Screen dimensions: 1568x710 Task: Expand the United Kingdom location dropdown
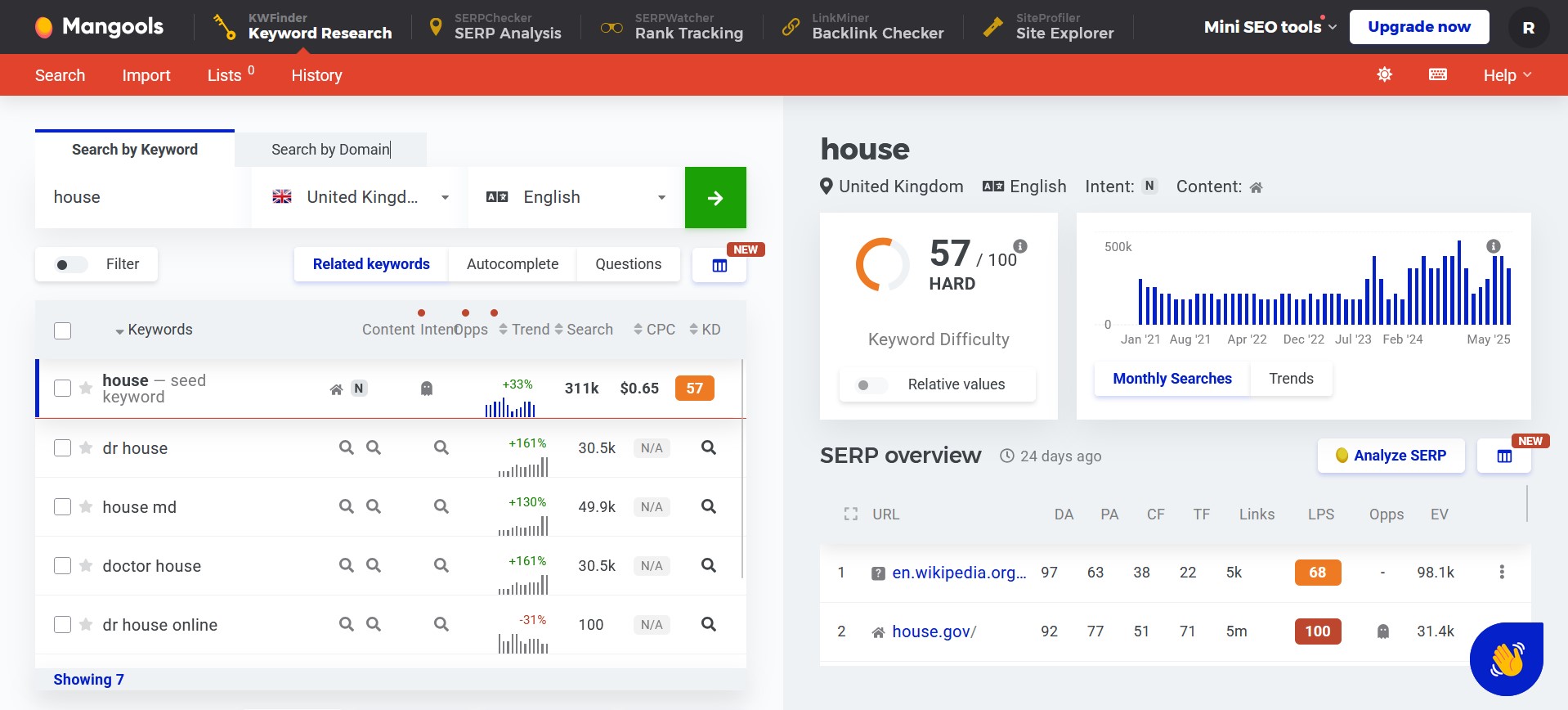pos(360,198)
